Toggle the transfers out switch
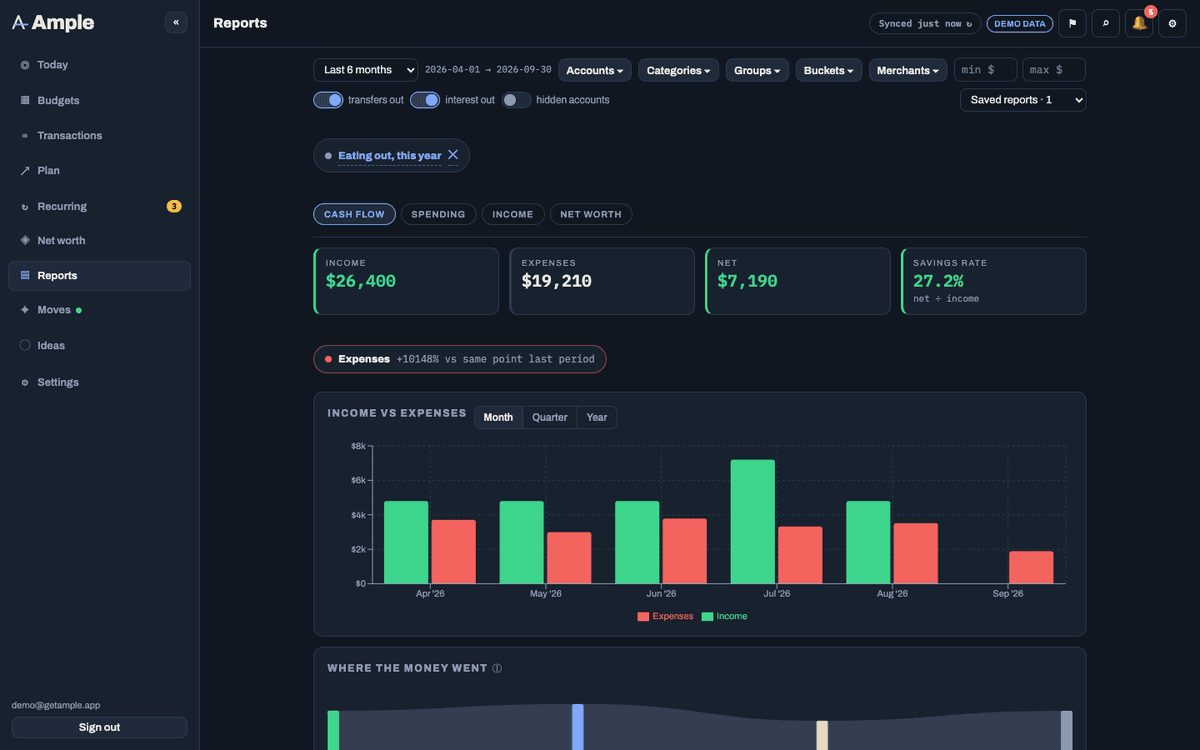 coord(328,100)
